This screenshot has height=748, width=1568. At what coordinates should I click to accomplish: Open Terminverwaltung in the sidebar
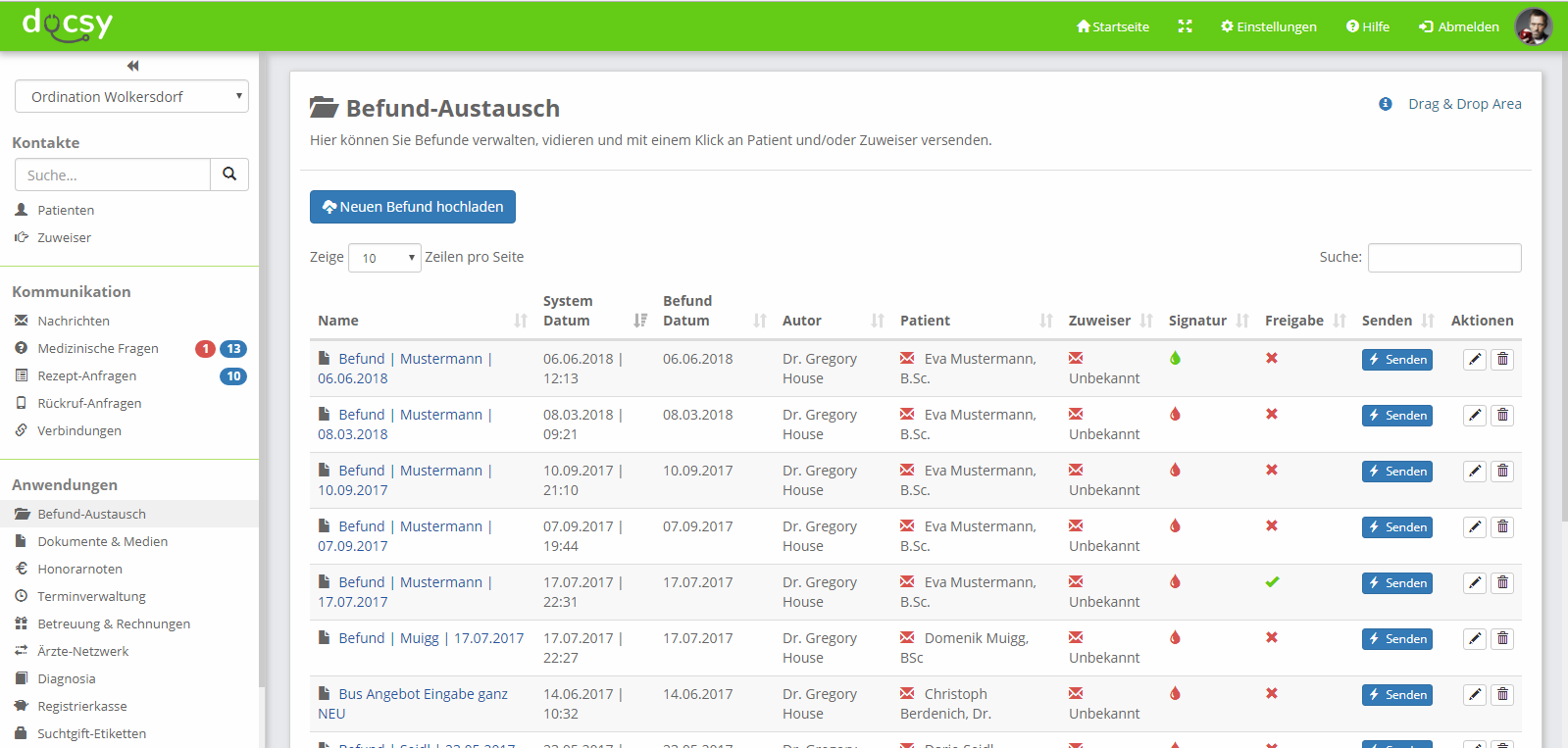[x=91, y=596]
